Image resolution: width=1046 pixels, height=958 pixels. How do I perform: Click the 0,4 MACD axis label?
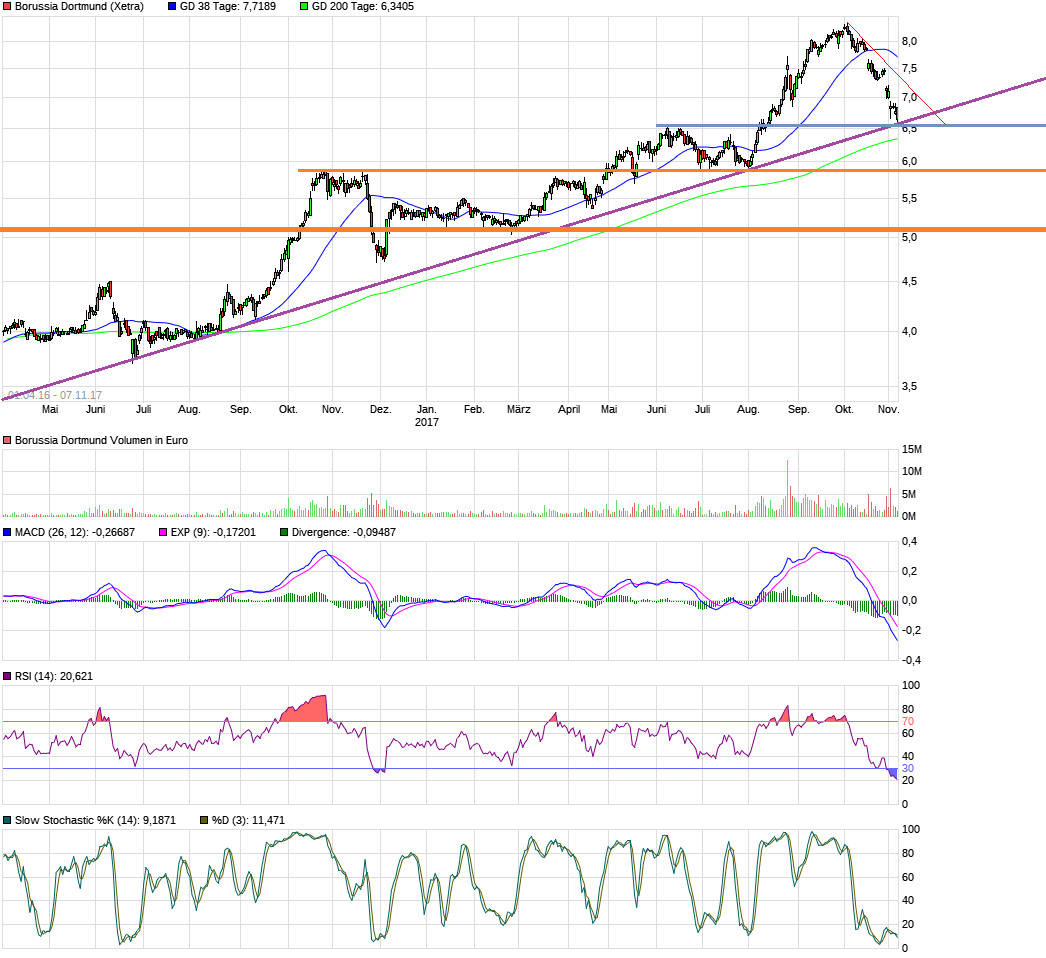point(909,542)
